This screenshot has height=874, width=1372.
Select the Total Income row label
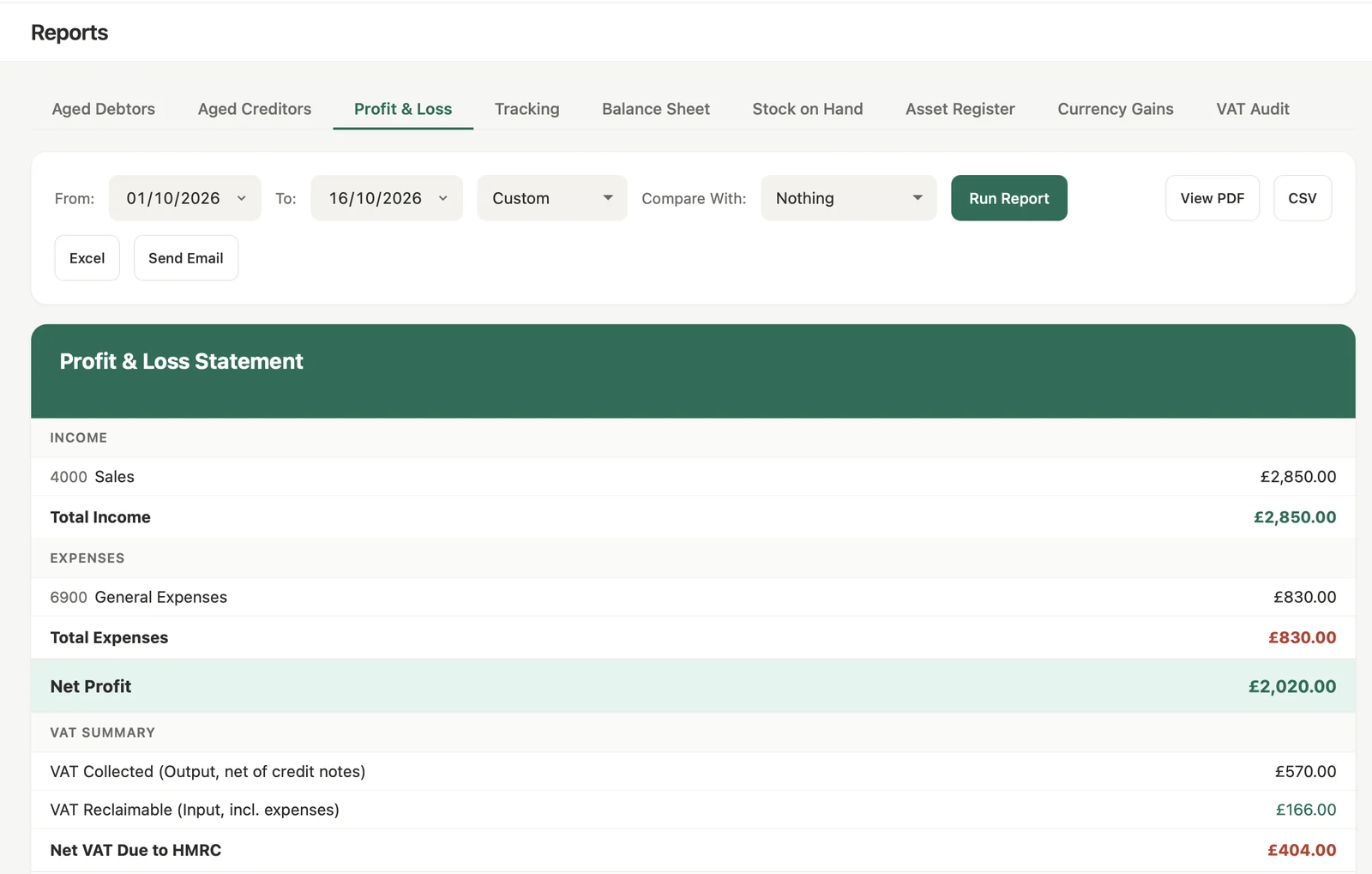[100, 517]
